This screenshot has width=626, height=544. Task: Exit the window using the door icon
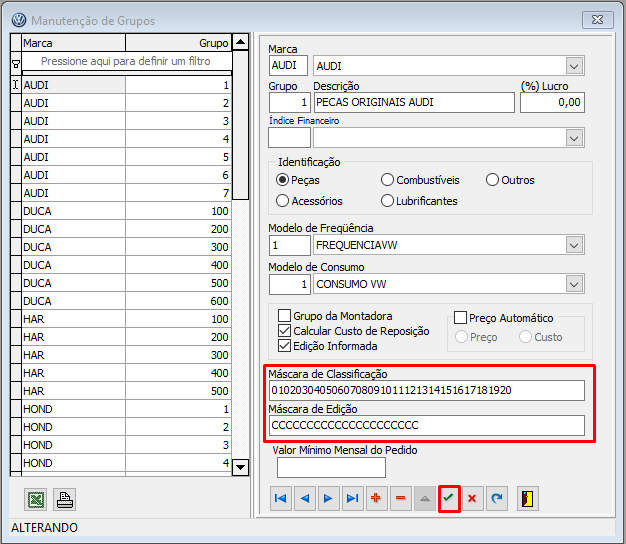pyautogui.click(x=528, y=498)
